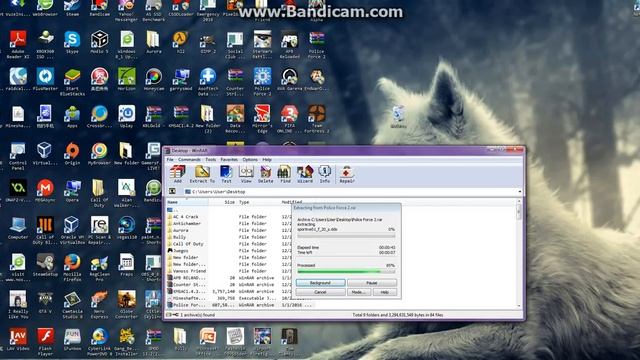Screen dimensions: 640x360
Task: Click the Help button in extraction dialog
Action: coord(384,292)
